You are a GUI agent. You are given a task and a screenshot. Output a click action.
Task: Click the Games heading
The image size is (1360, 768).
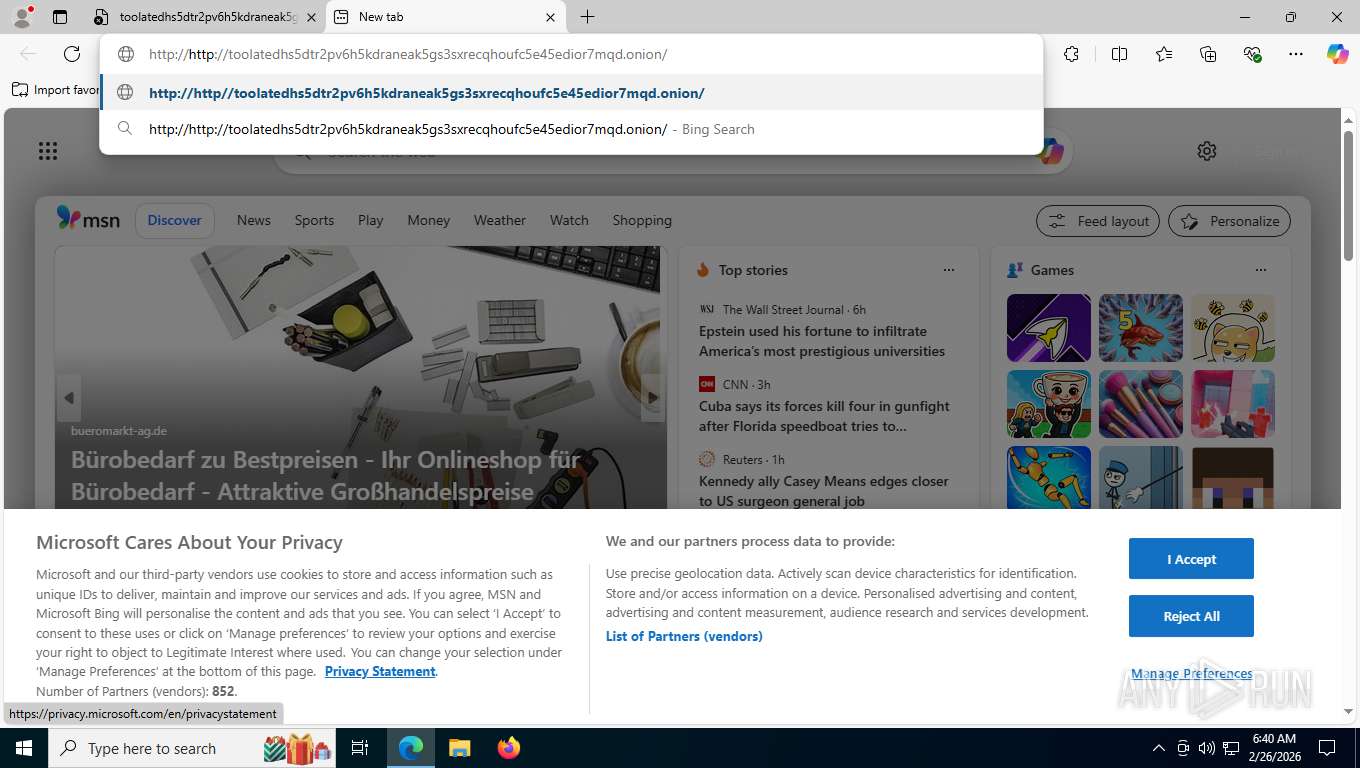pos(1052,270)
